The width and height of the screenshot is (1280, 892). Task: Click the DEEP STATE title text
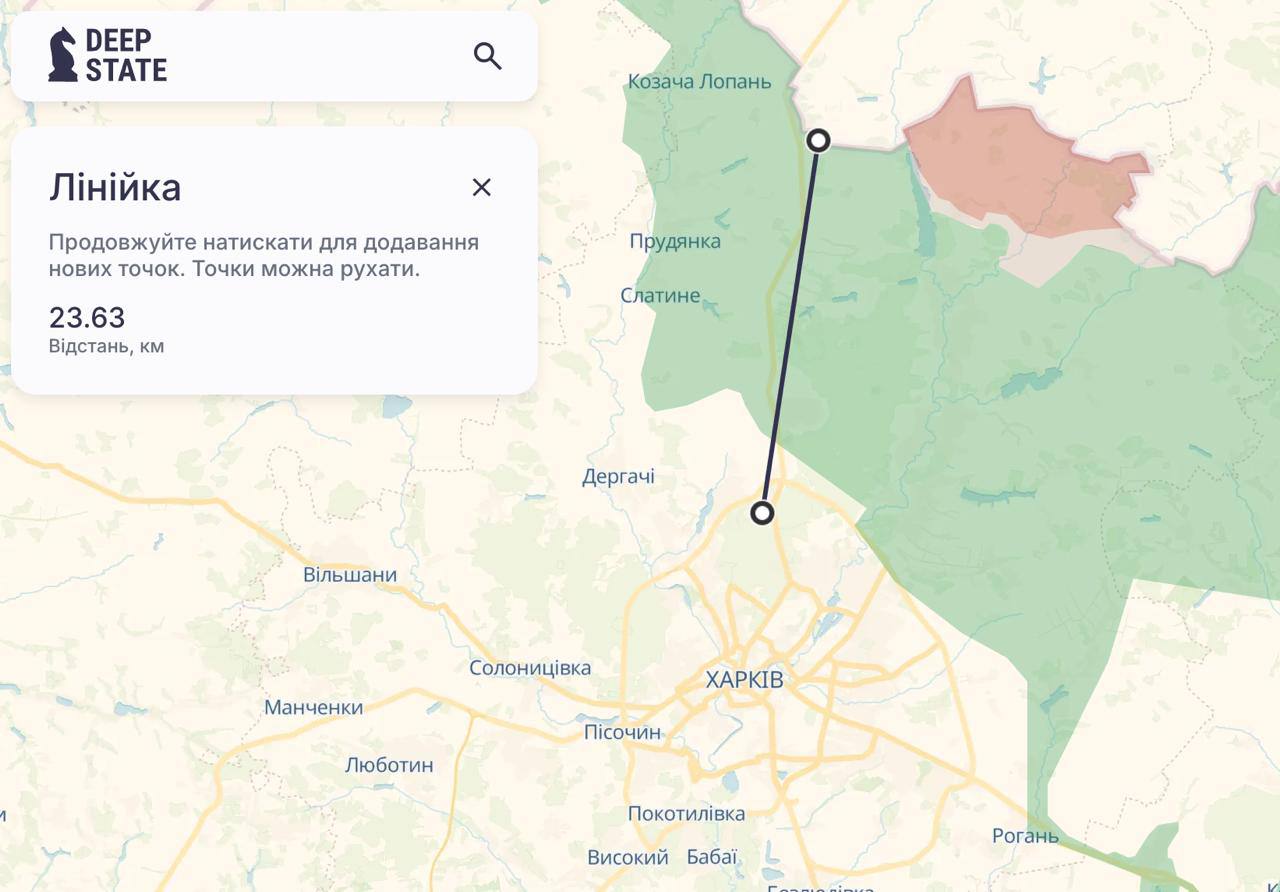[126, 55]
